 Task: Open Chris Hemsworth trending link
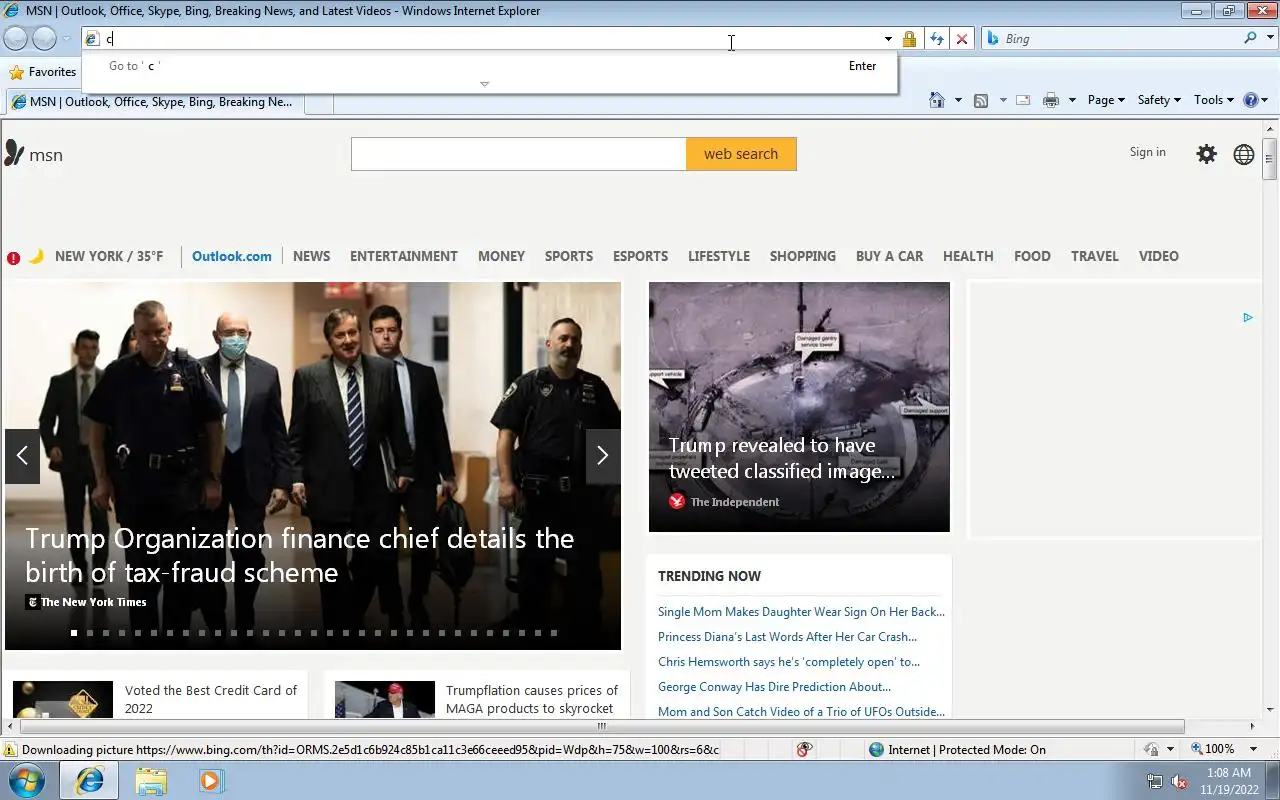[789, 662]
